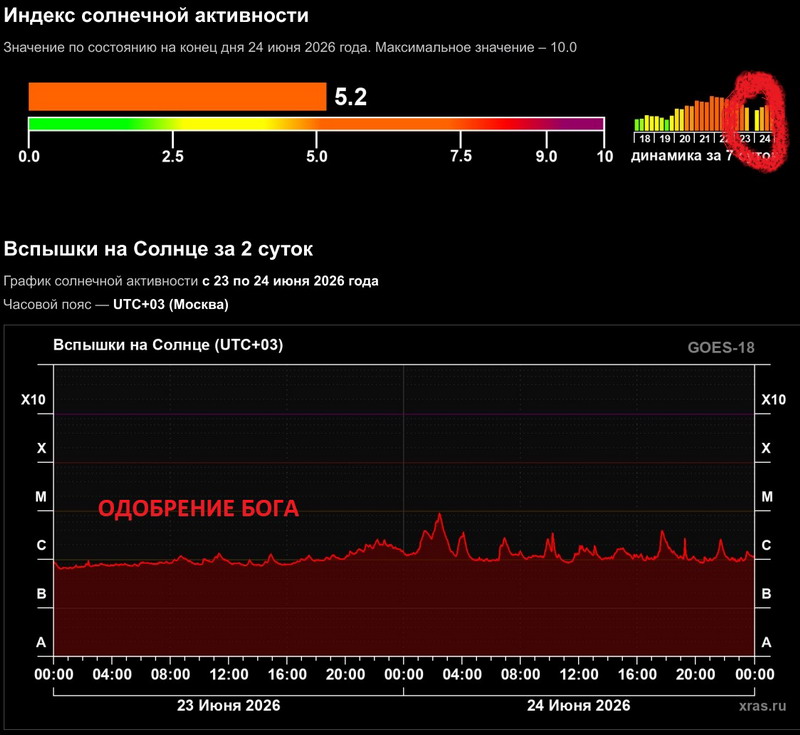Click the Вспышки на Солнце за 2 суток heading

158,249
